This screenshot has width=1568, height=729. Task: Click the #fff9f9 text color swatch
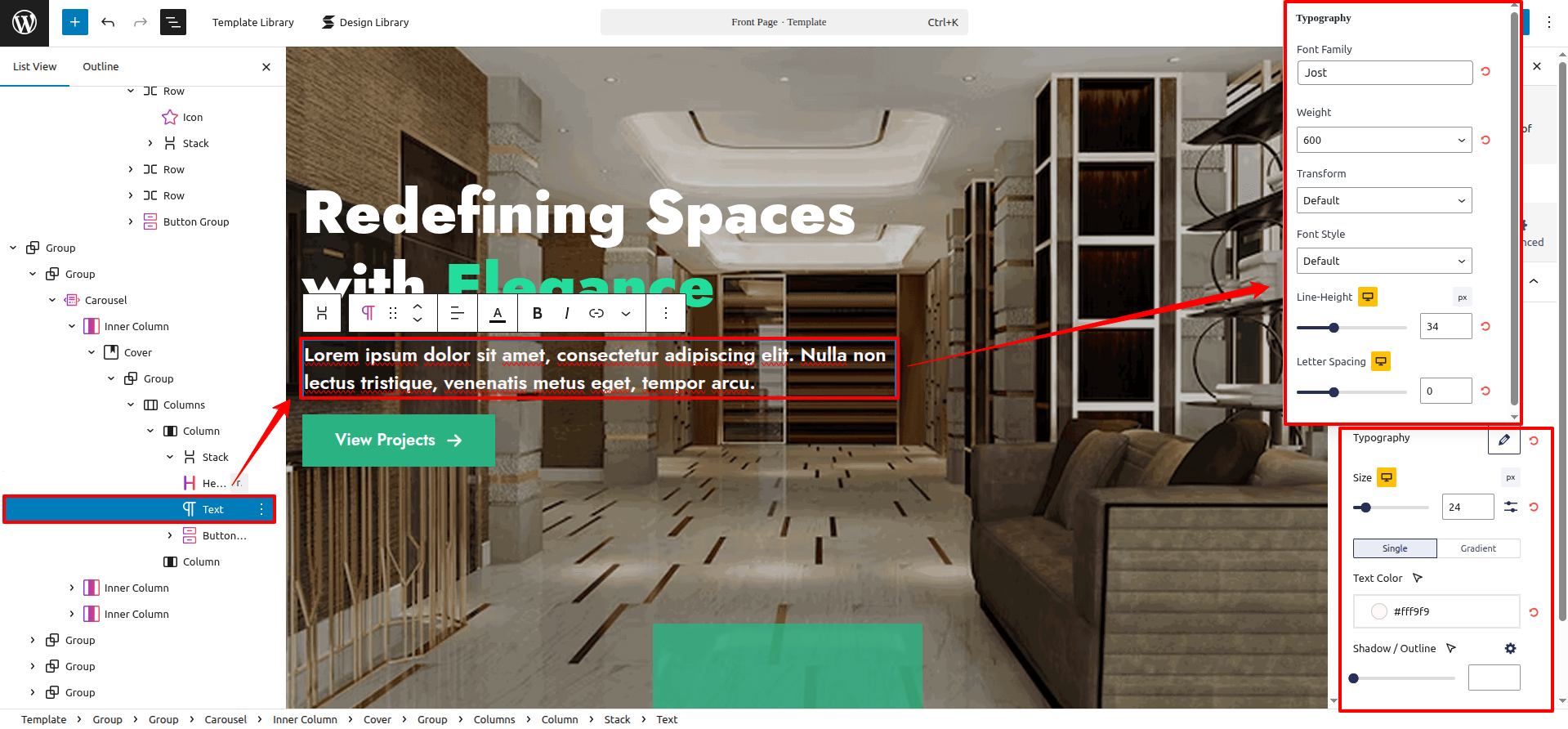[1379, 611]
